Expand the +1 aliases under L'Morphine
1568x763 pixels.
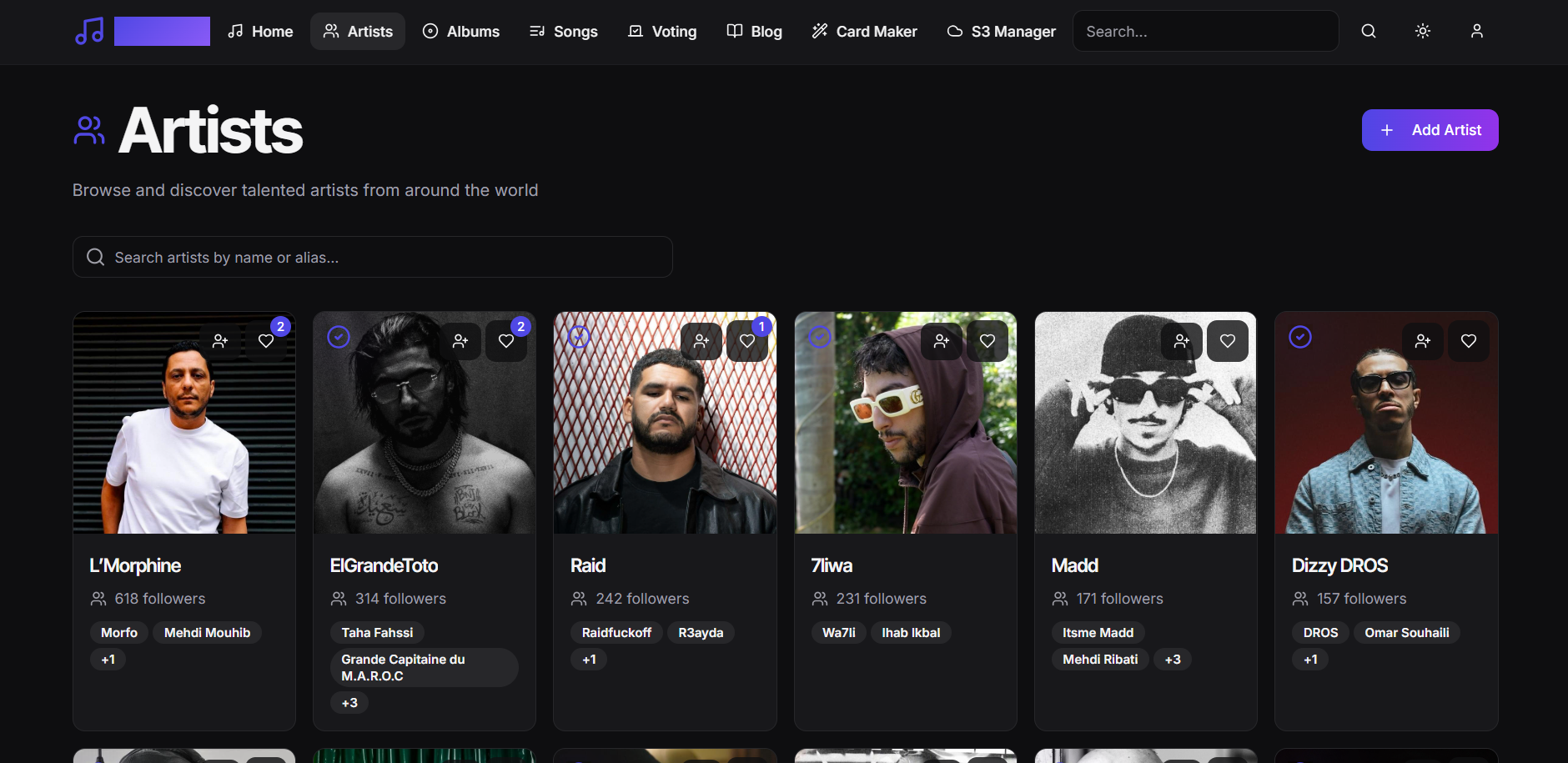[108, 660]
